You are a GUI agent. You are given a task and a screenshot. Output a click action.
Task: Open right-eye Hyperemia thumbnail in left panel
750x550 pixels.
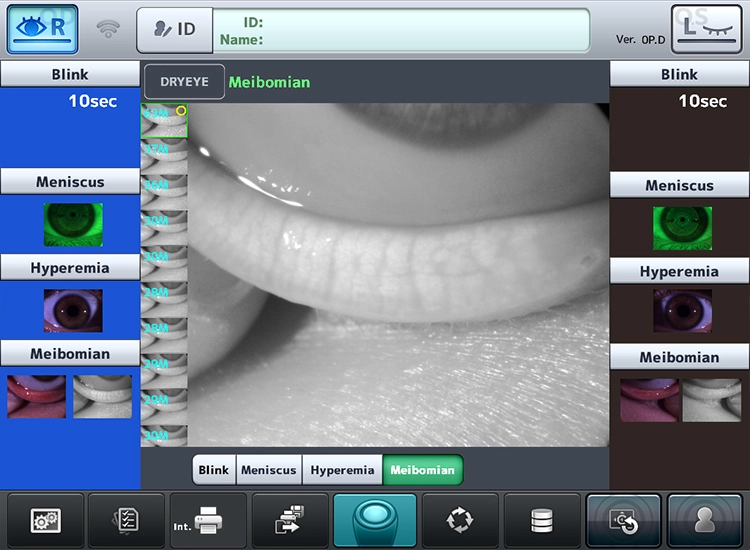[72, 311]
